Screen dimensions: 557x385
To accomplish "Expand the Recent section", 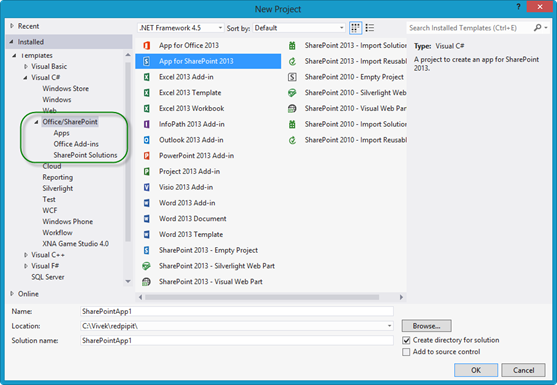I will click(x=12, y=26).
